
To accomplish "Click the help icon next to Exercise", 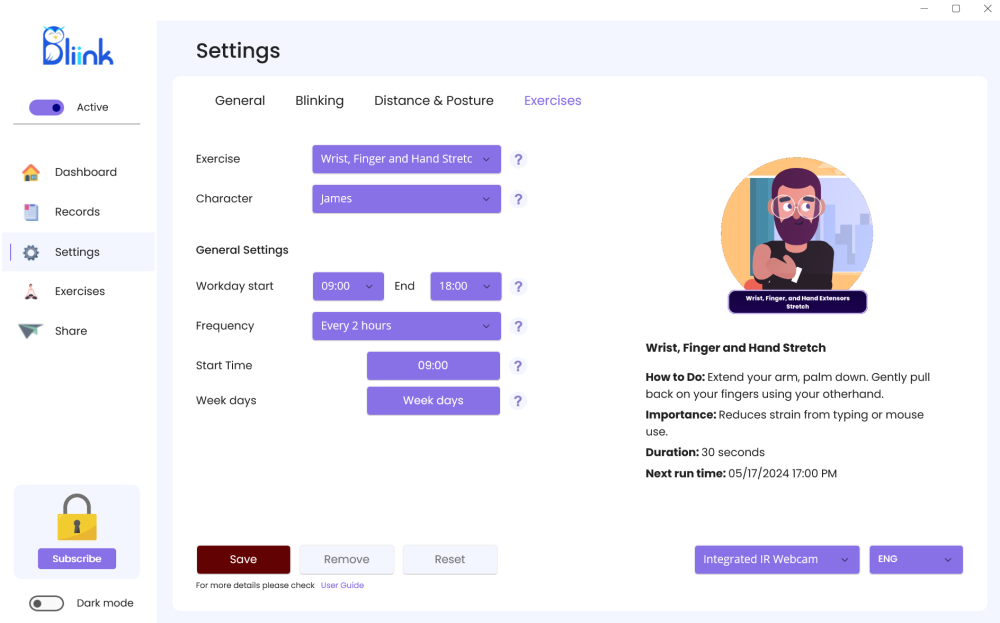I will click(518, 159).
